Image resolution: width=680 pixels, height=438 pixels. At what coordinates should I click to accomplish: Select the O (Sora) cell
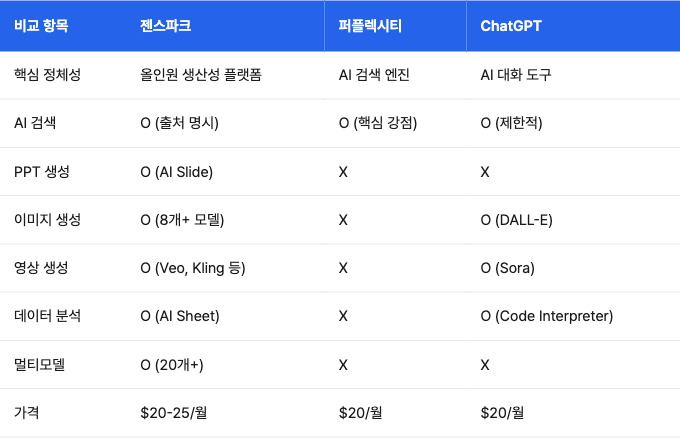click(x=507, y=268)
